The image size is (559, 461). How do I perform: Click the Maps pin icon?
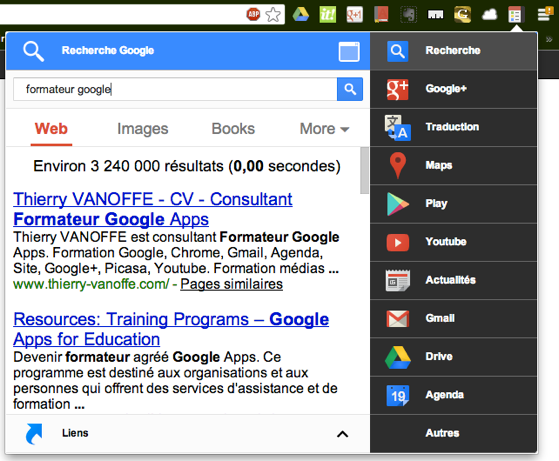point(398,165)
